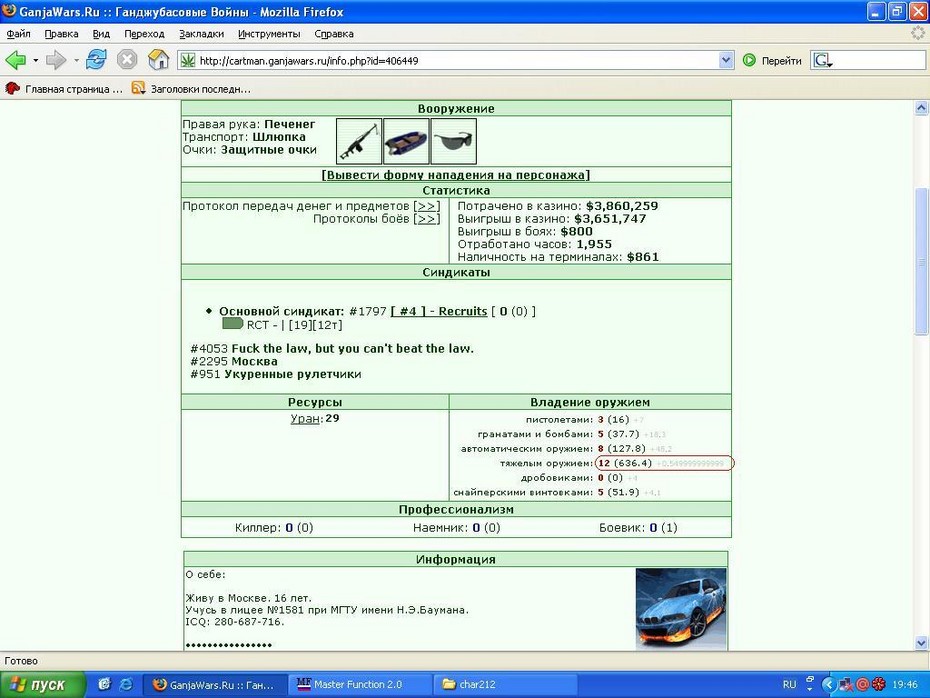Screen dimensions: 930x698
Task: Expand the address bar URL dropdown
Action: pyautogui.click(x=726, y=60)
